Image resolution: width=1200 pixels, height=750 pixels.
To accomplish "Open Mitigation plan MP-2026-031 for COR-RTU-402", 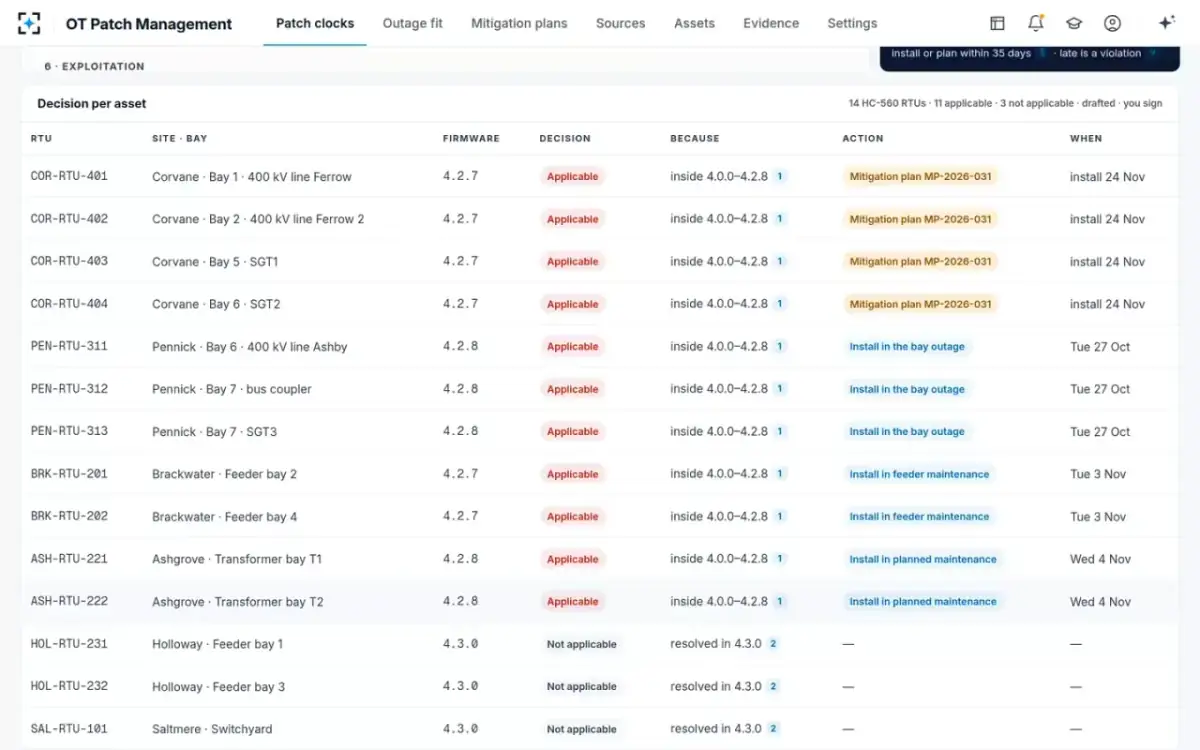I will coord(920,219).
